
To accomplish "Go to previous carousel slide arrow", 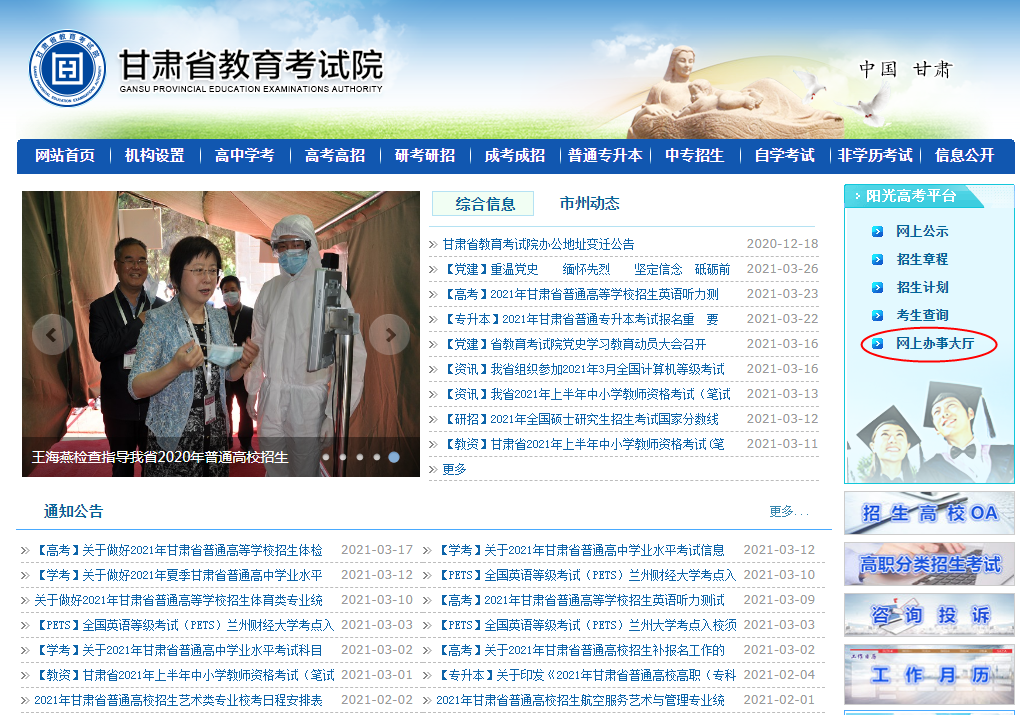I will point(52,335).
